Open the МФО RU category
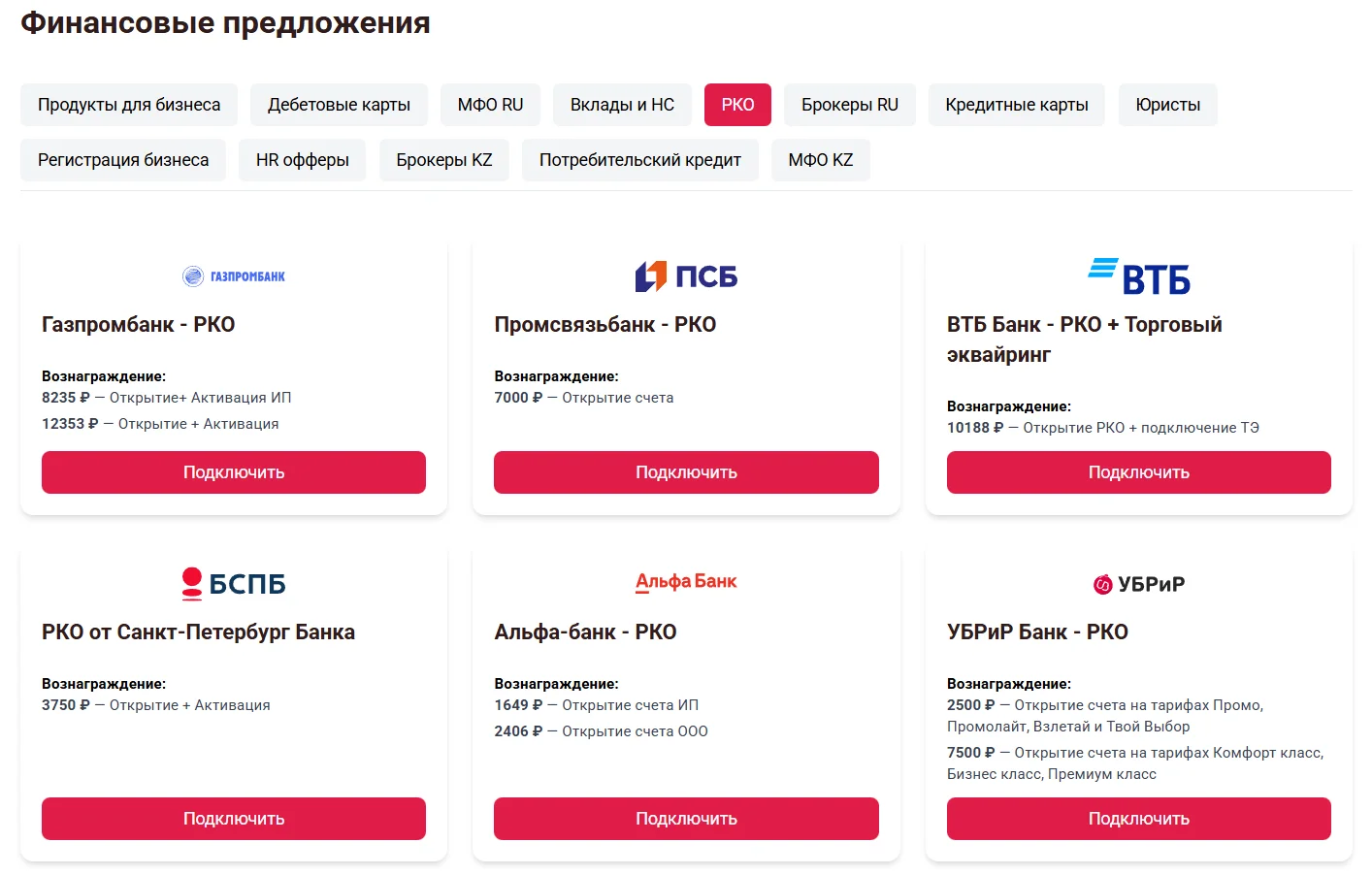The height and width of the screenshot is (875, 1372). (490, 104)
